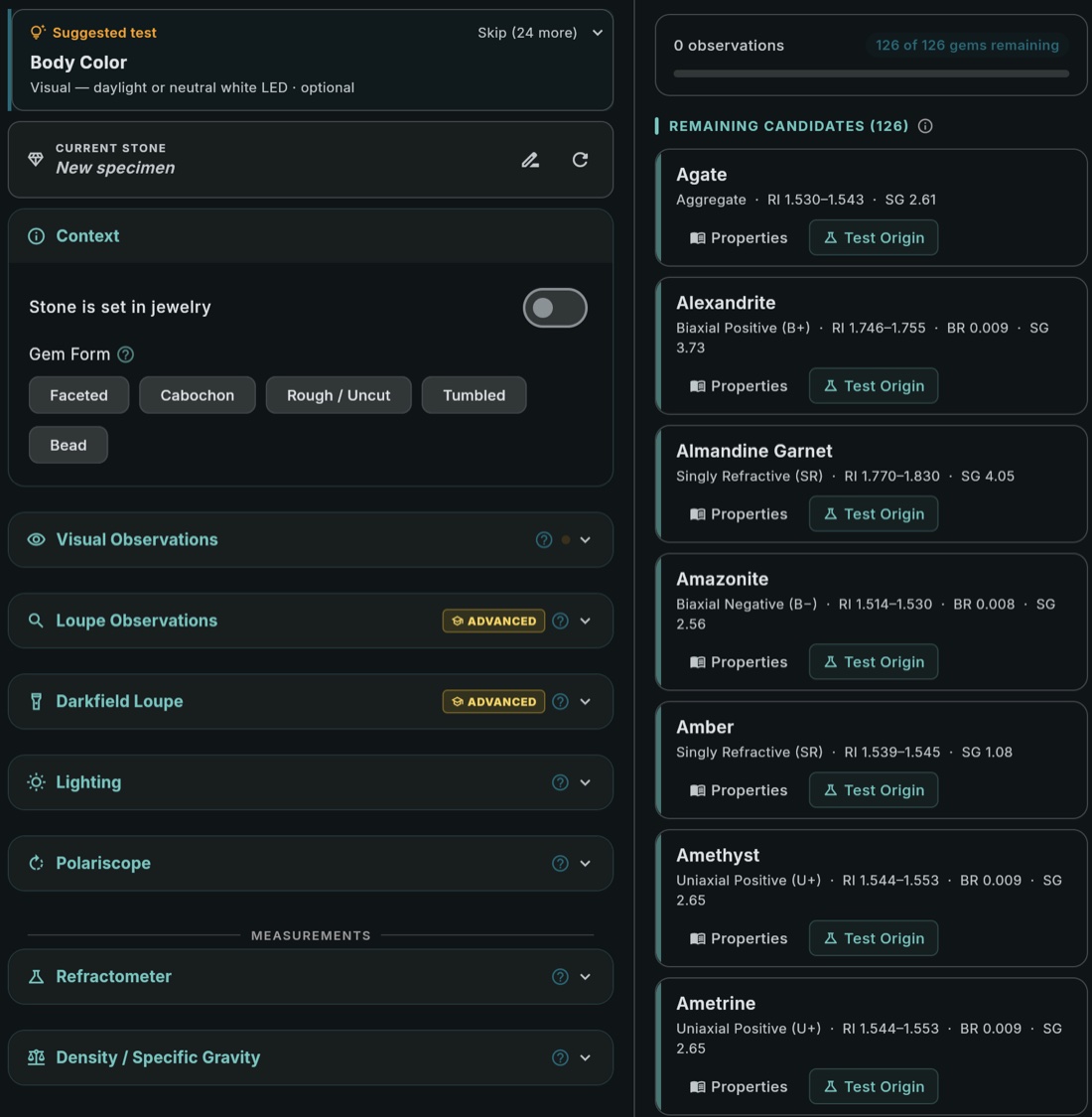Click the ADVANCED badge on Loupe Observations
The width and height of the screenshot is (1092, 1117).
click(493, 621)
